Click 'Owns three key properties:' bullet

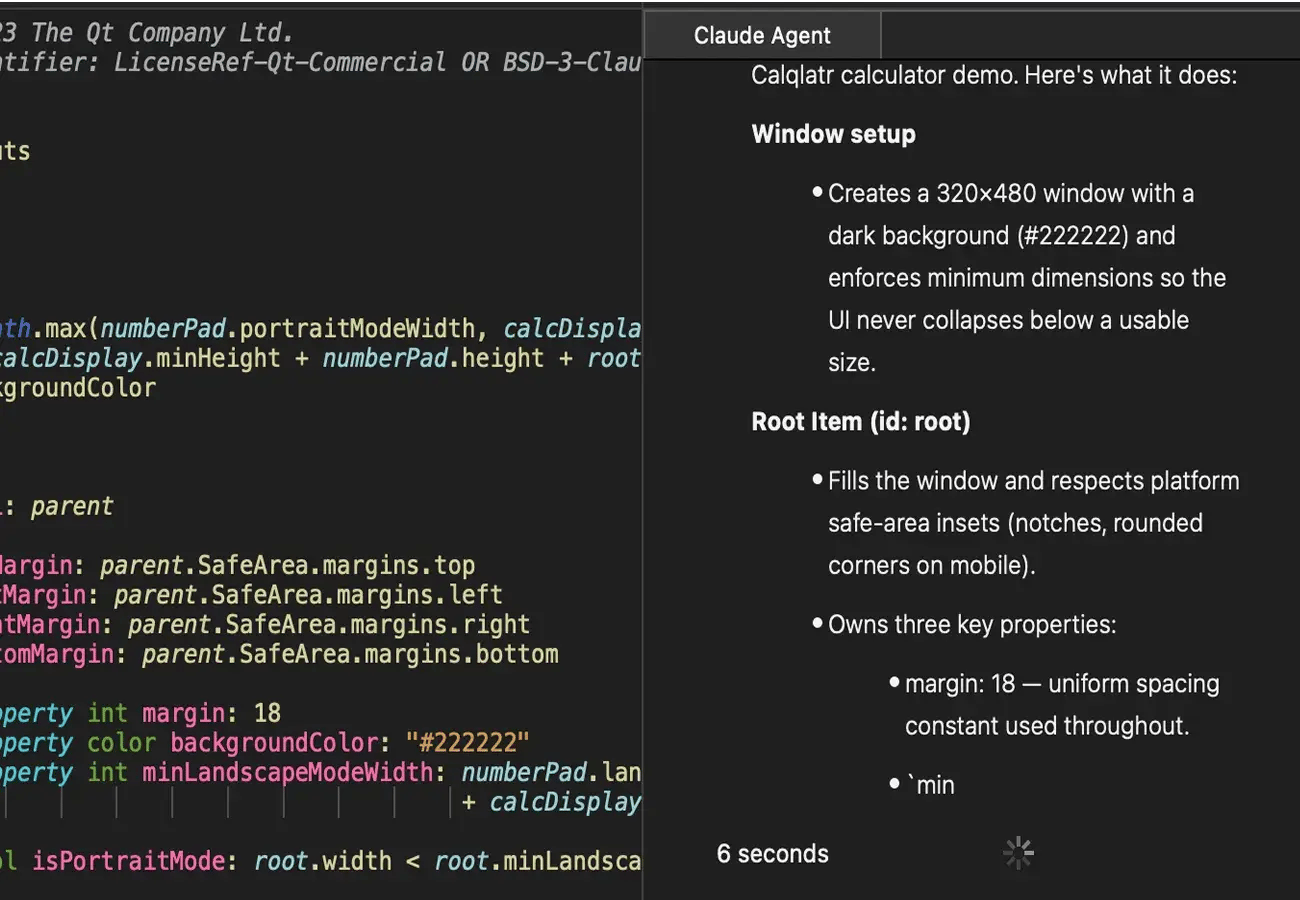(972, 625)
